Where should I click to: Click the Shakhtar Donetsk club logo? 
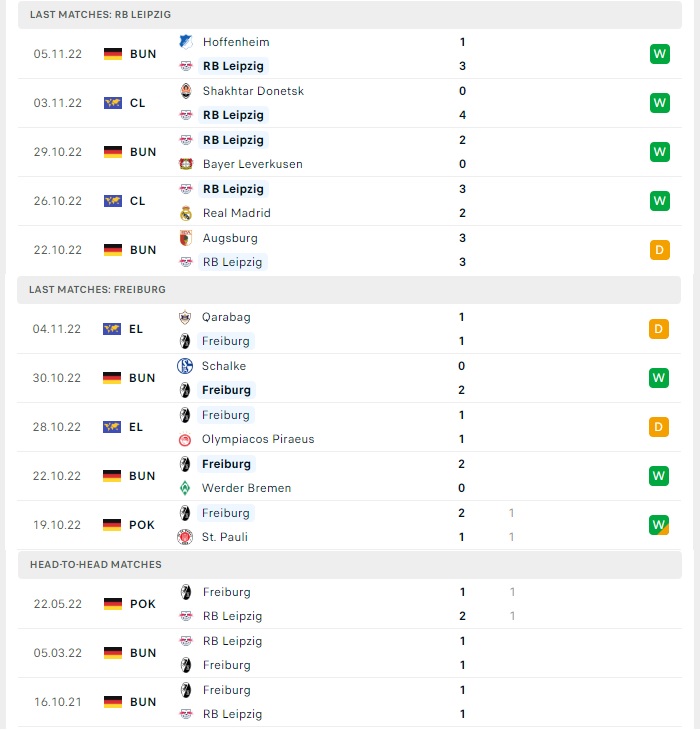pyautogui.click(x=186, y=91)
